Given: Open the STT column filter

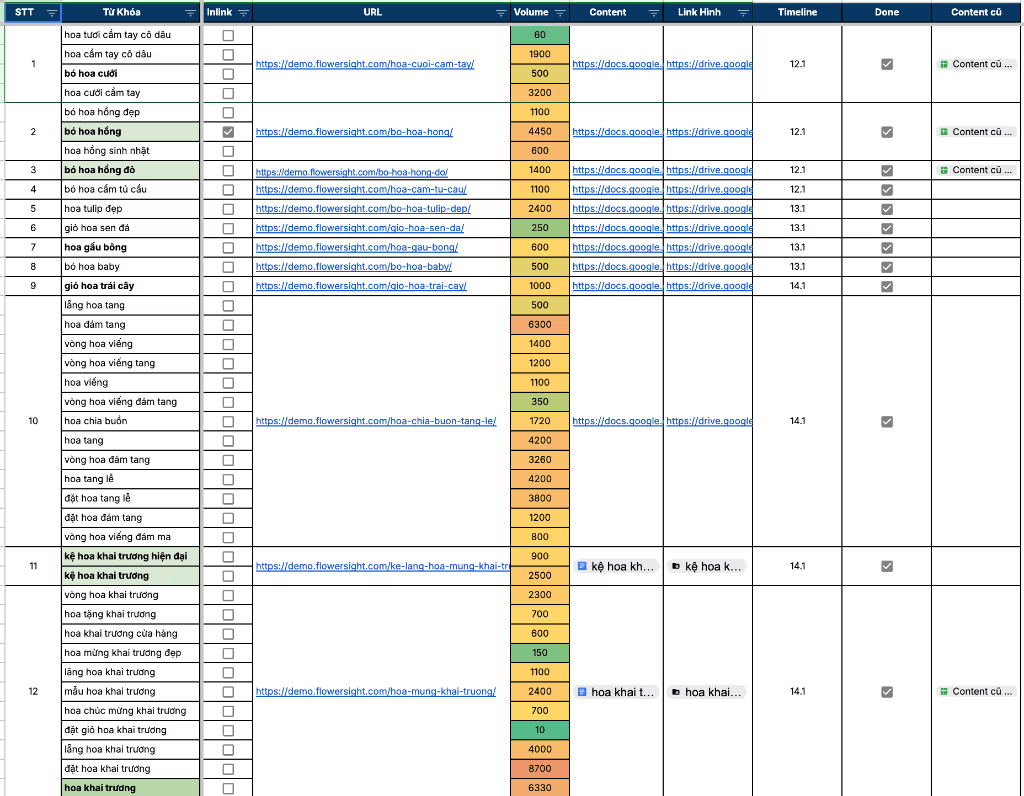Looking at the screenshot, I should click(x=52, y=13).
